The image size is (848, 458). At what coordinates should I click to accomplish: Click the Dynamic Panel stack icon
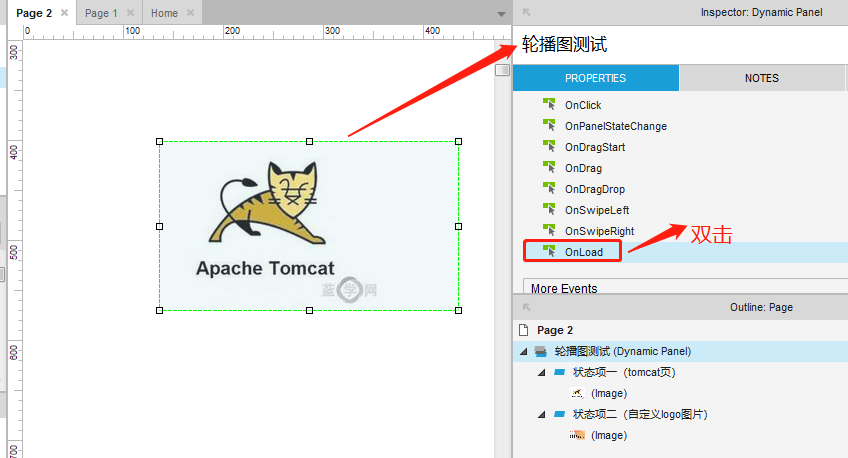click(540, 351)
